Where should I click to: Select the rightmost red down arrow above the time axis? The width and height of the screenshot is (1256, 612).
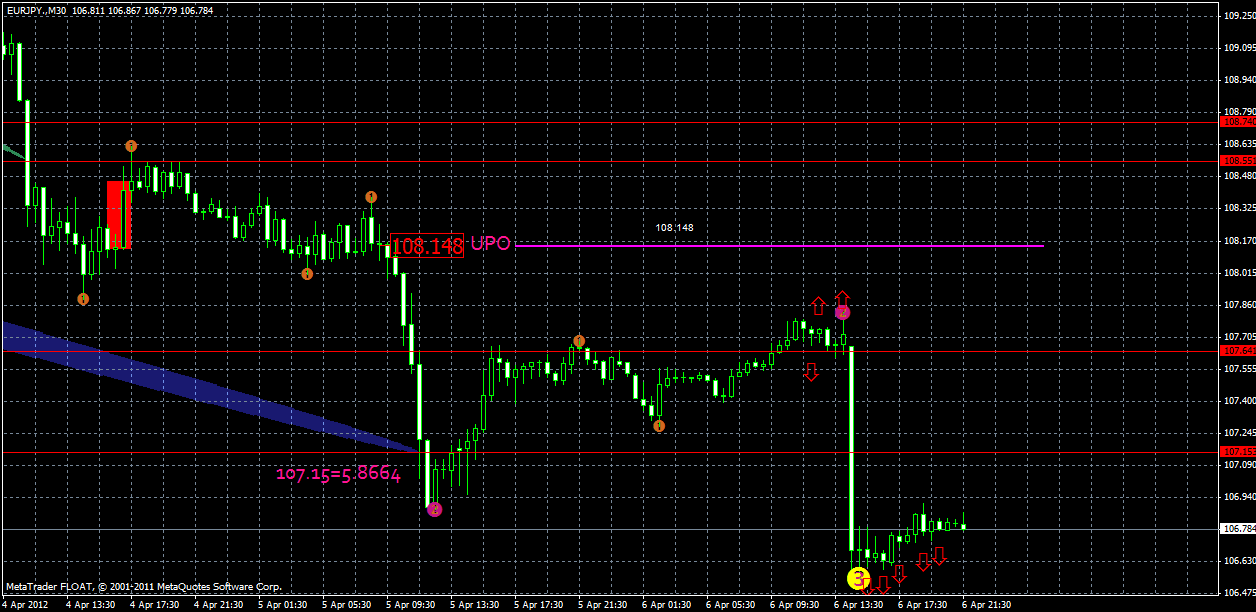point(940,556)
